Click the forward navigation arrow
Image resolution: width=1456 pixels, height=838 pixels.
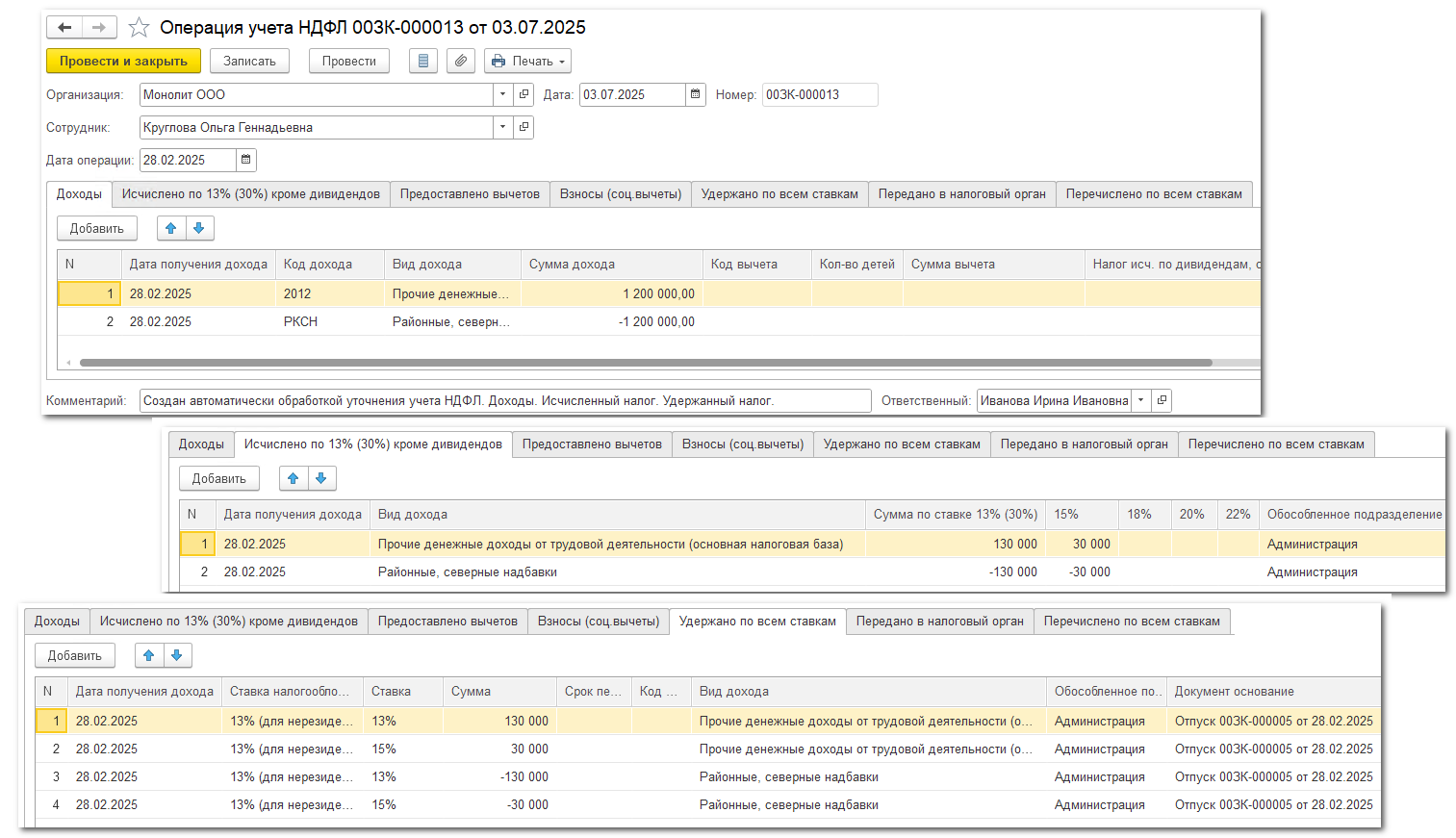99,28
